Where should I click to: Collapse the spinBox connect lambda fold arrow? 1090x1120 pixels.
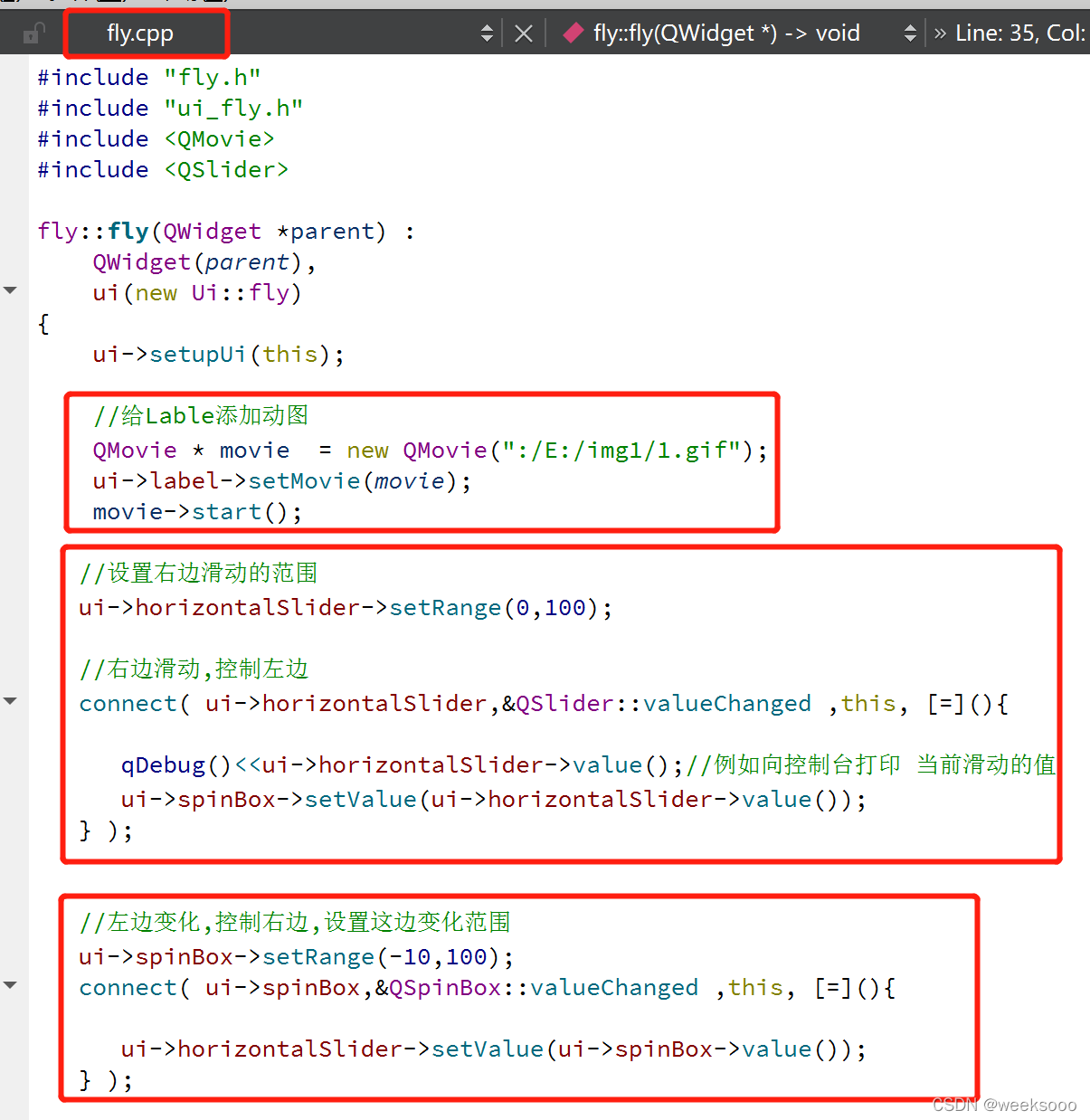point(11,985)
